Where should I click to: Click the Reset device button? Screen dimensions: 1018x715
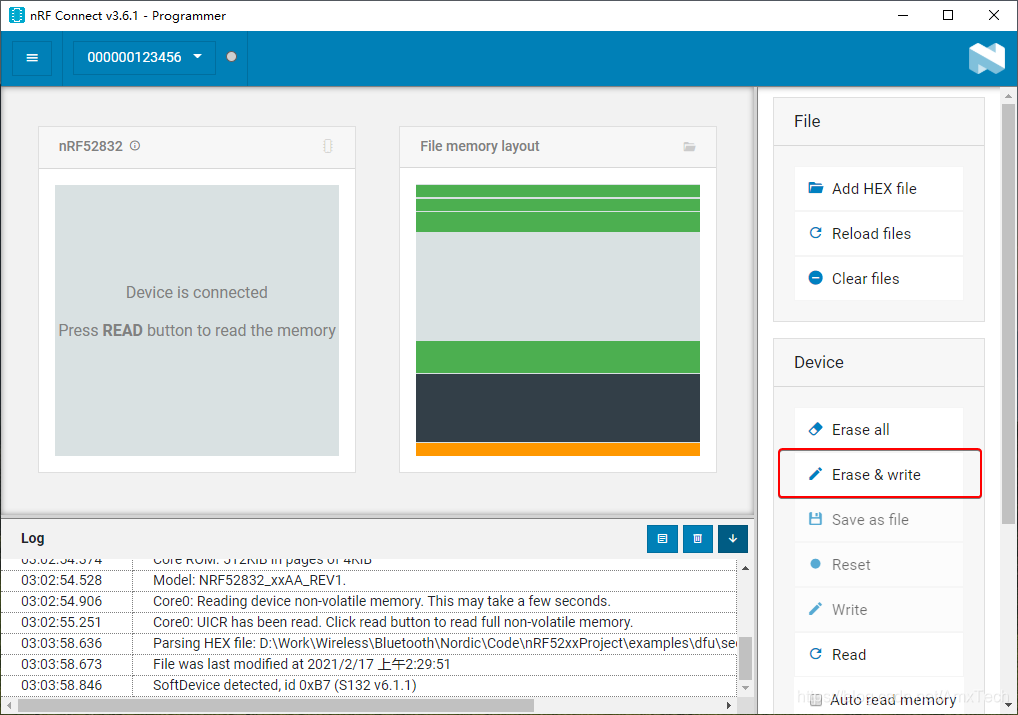(x=878, y=564)
